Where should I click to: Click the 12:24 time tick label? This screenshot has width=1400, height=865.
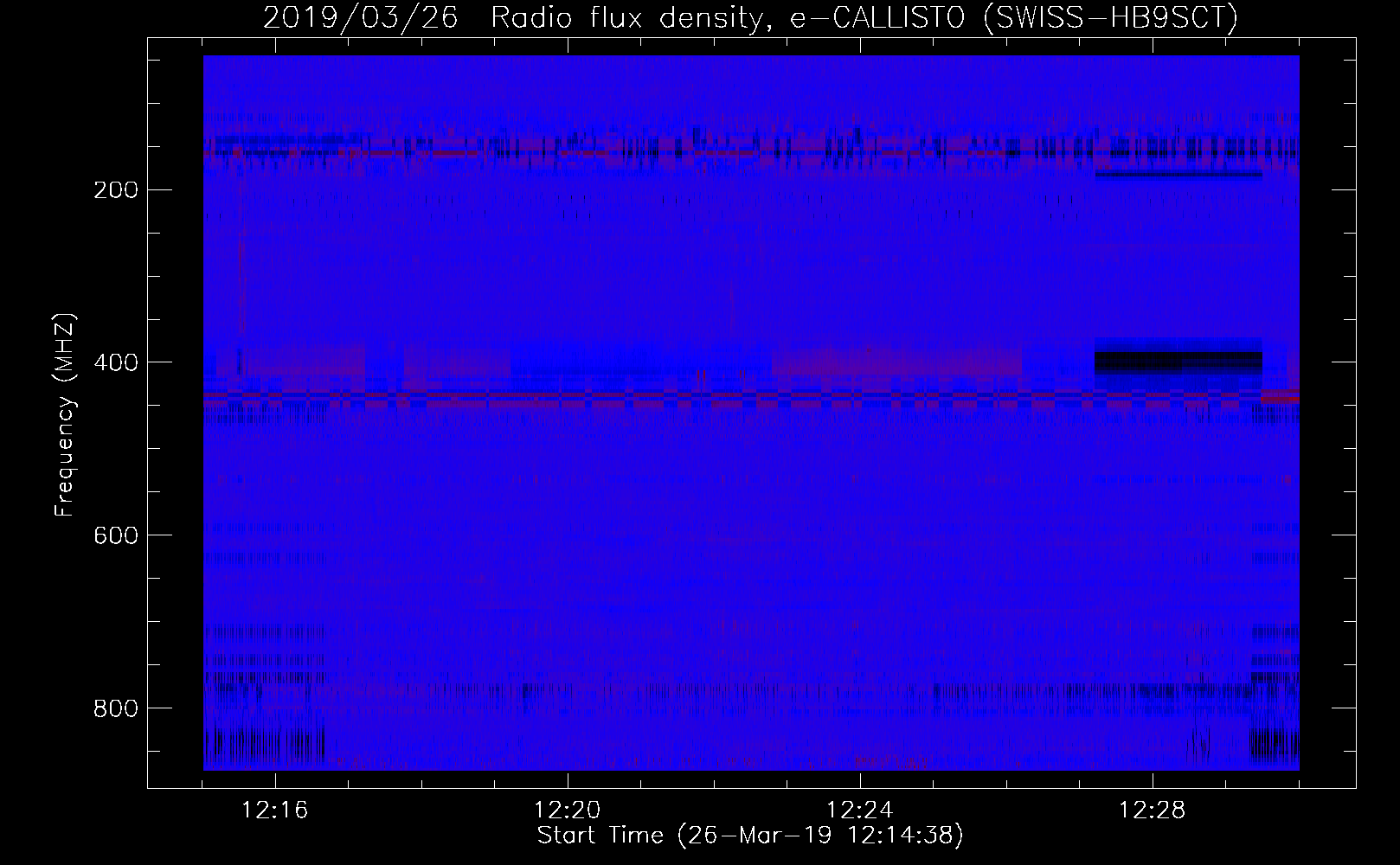point(860,811)
